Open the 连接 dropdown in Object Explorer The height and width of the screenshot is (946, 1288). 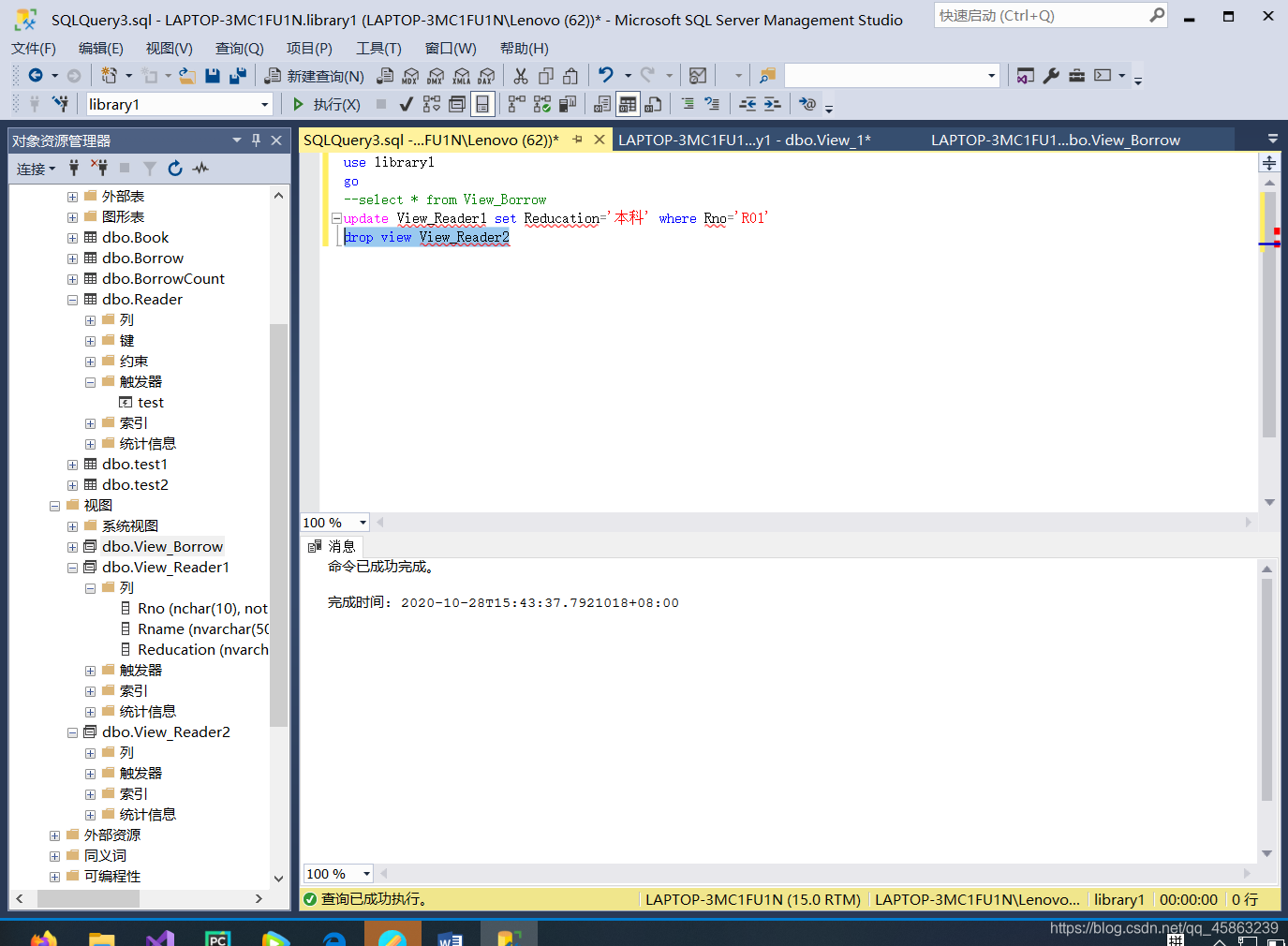pyautogui.click(x=36, y=169)
